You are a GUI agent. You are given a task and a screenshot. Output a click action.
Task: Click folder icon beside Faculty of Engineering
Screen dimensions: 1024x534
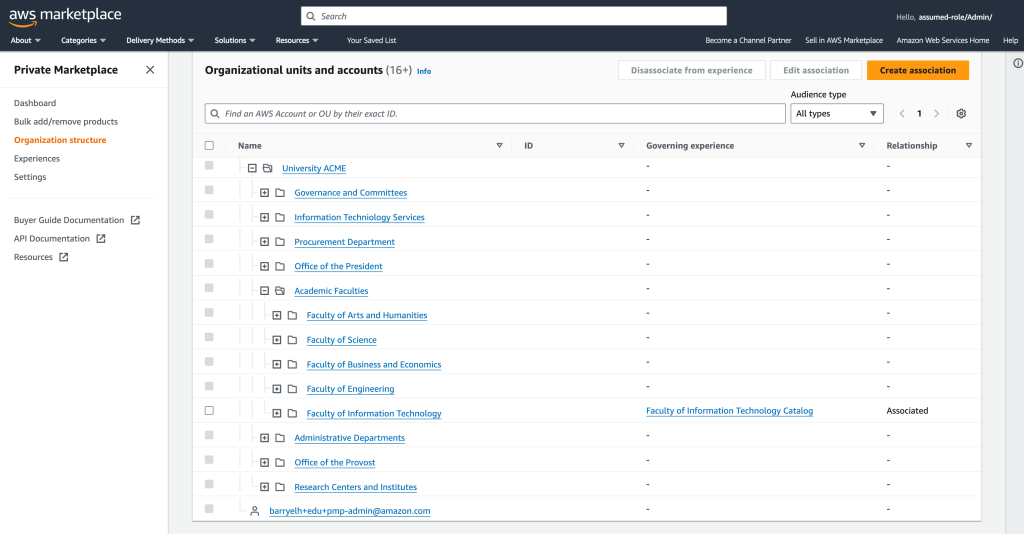[x=293, y=389]
